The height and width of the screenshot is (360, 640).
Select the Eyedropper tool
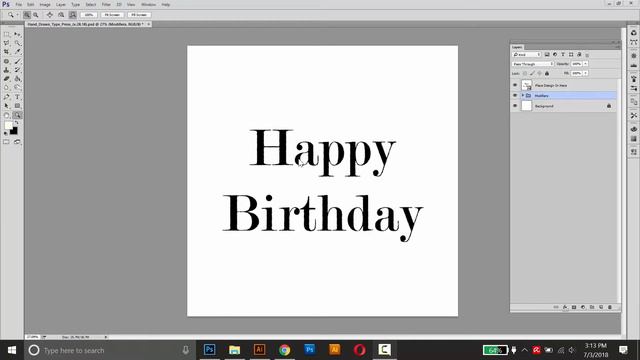click(17, 52)
